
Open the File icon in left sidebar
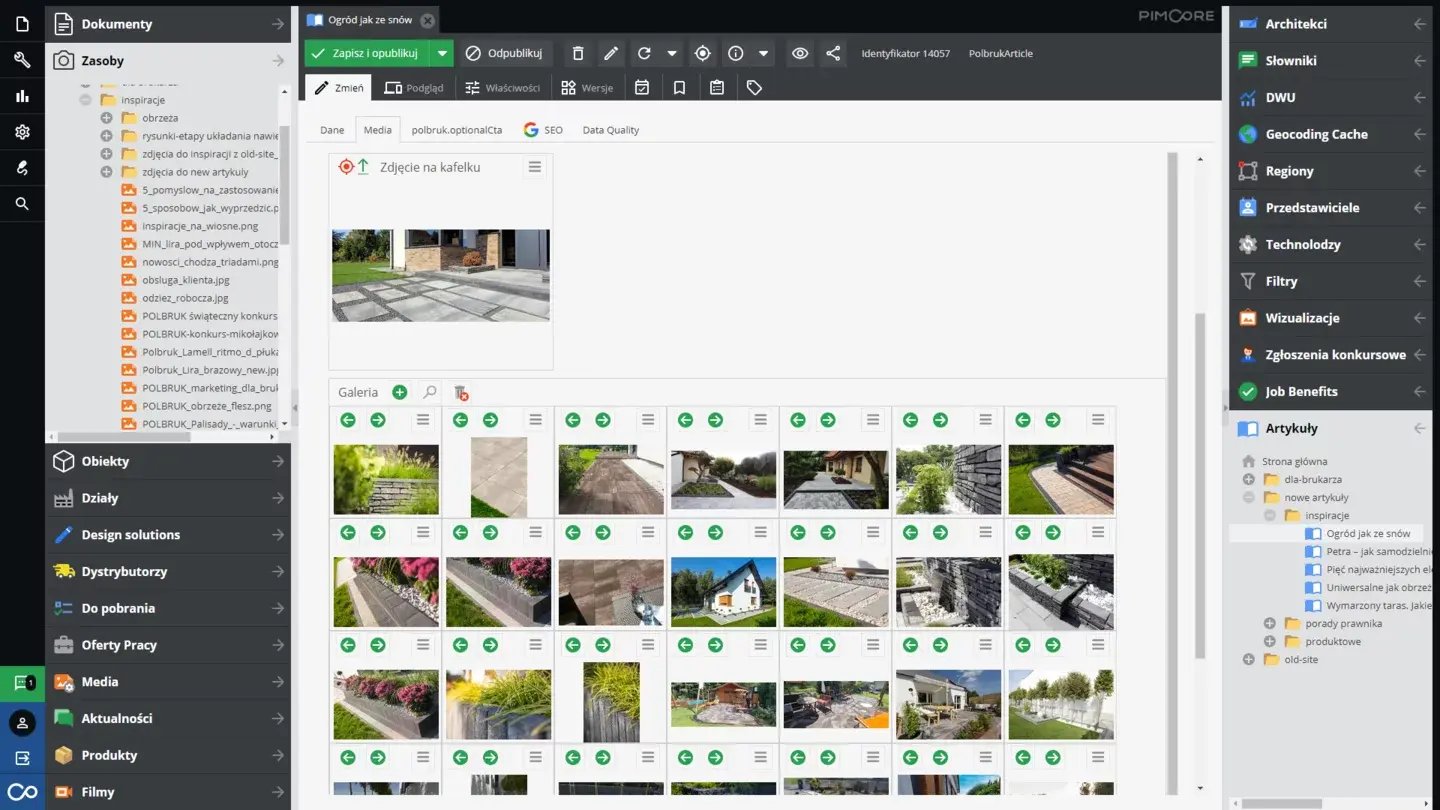coord(22,23)
